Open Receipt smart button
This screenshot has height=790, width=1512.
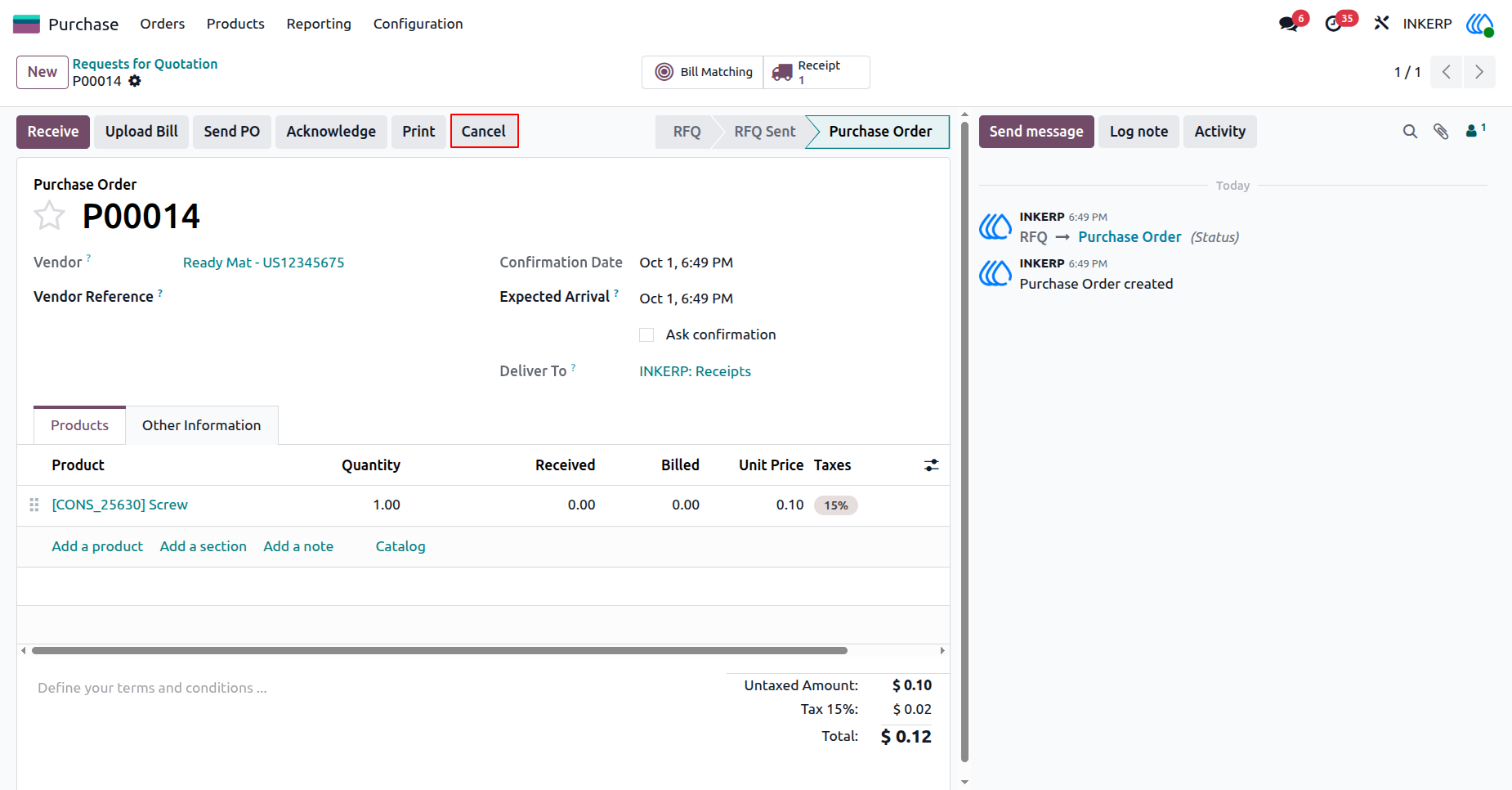(816, 72)
